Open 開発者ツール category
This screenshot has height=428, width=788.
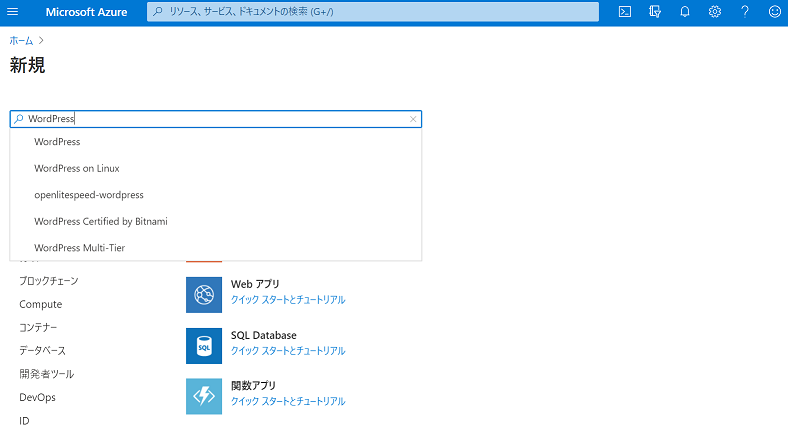point(47,374)
